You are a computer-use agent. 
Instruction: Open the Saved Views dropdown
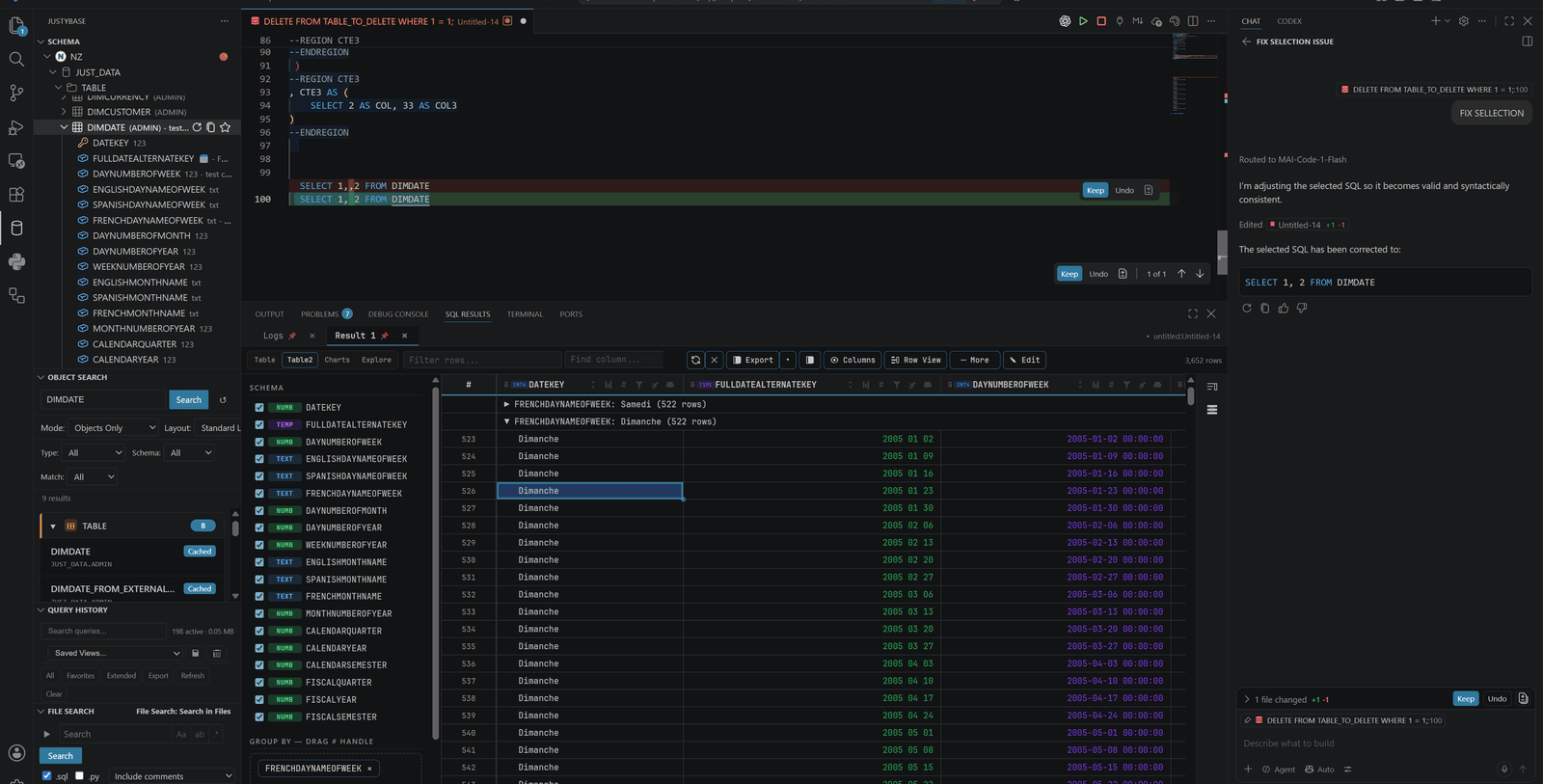coord(116,653)
